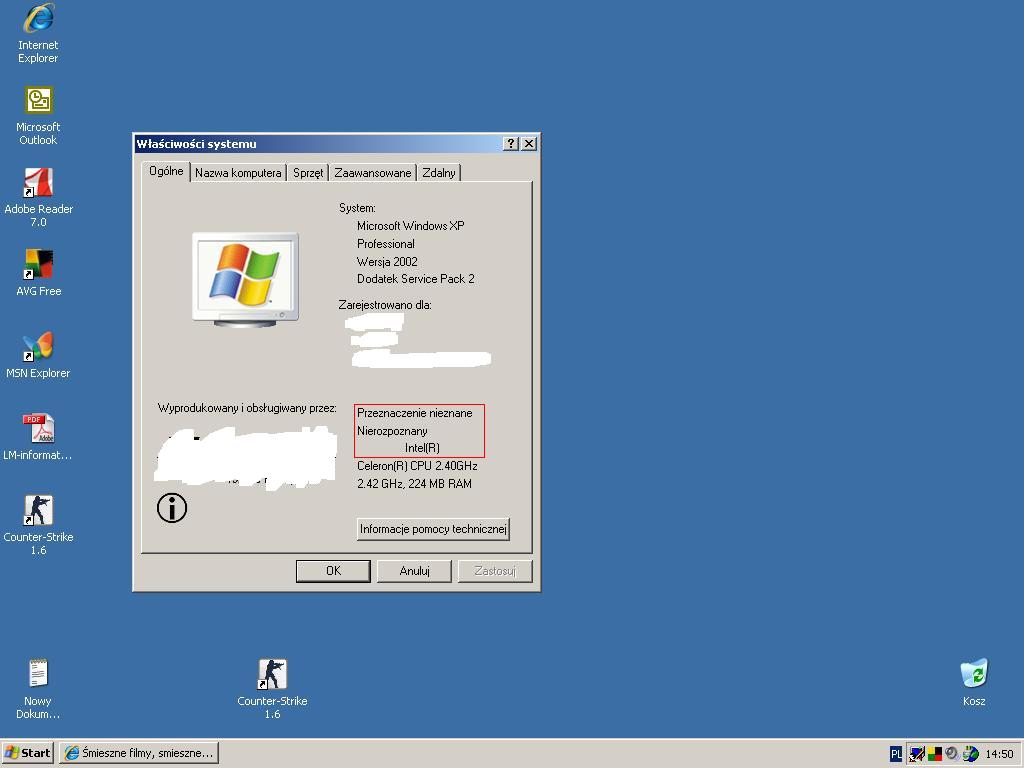The image size is (1024, 768).
Task: Click the question mark help button
Action: coord(511,144)
